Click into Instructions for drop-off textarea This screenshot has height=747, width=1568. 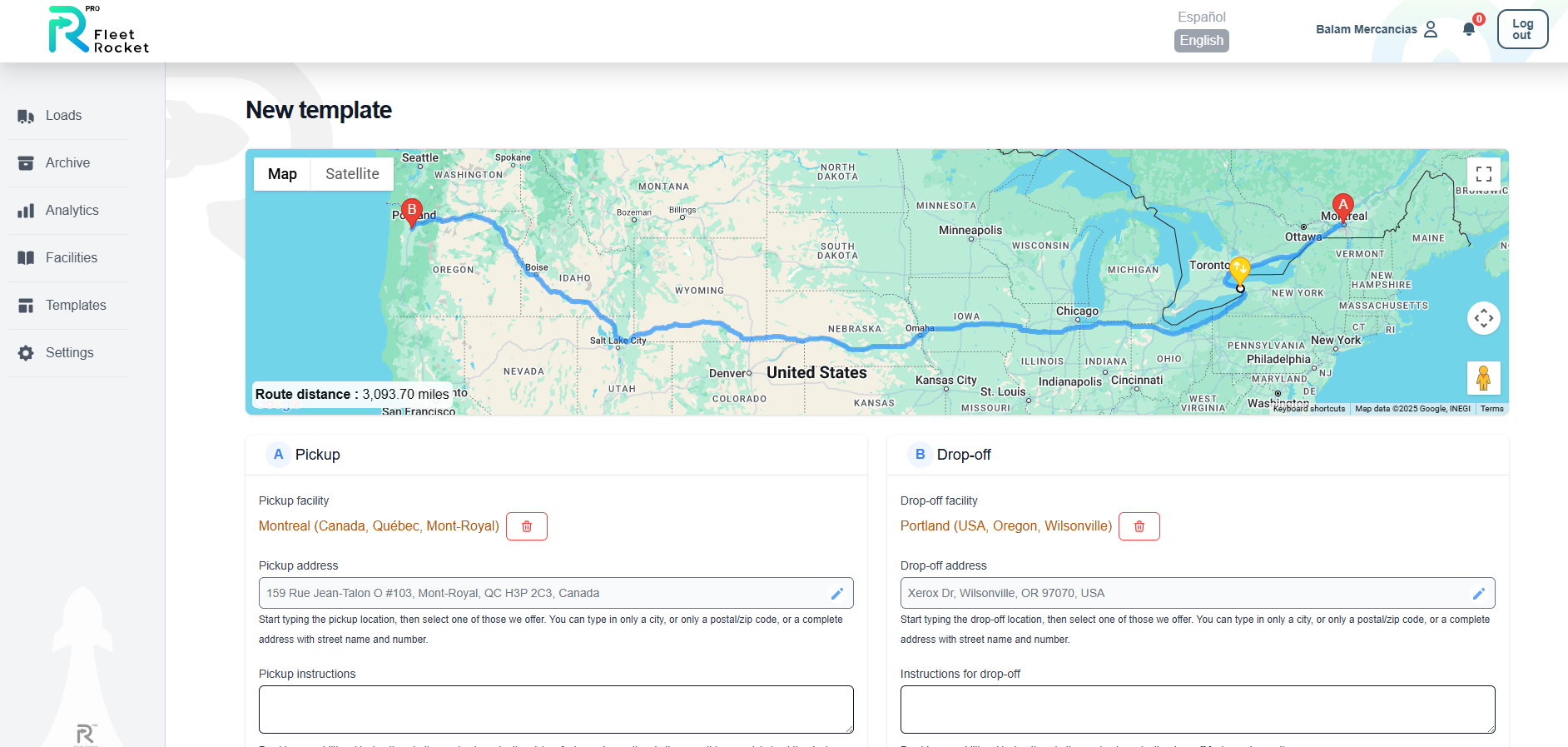point(1198,710)
